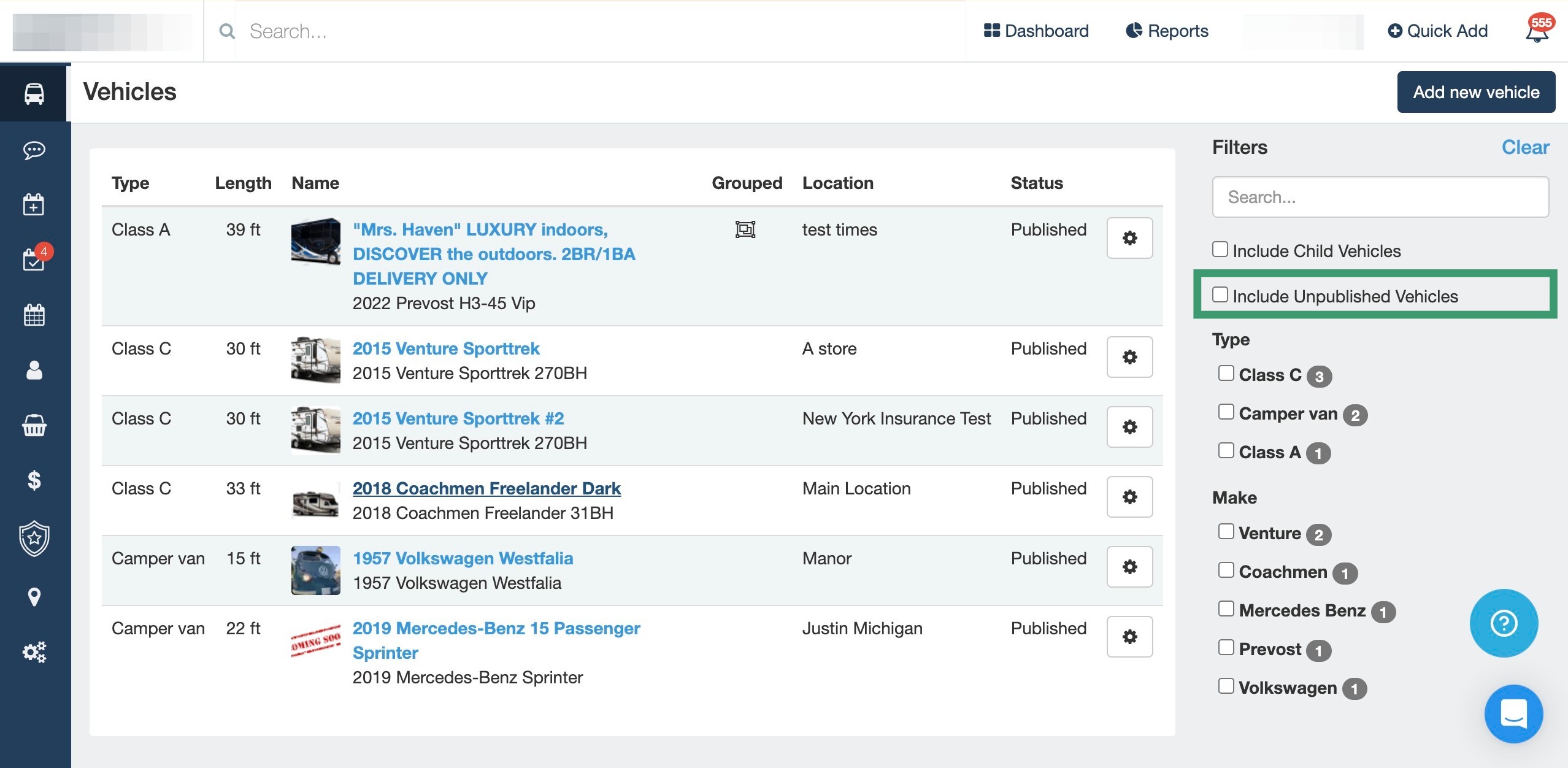Click the Filters search input field

[x=1380, y=197]
